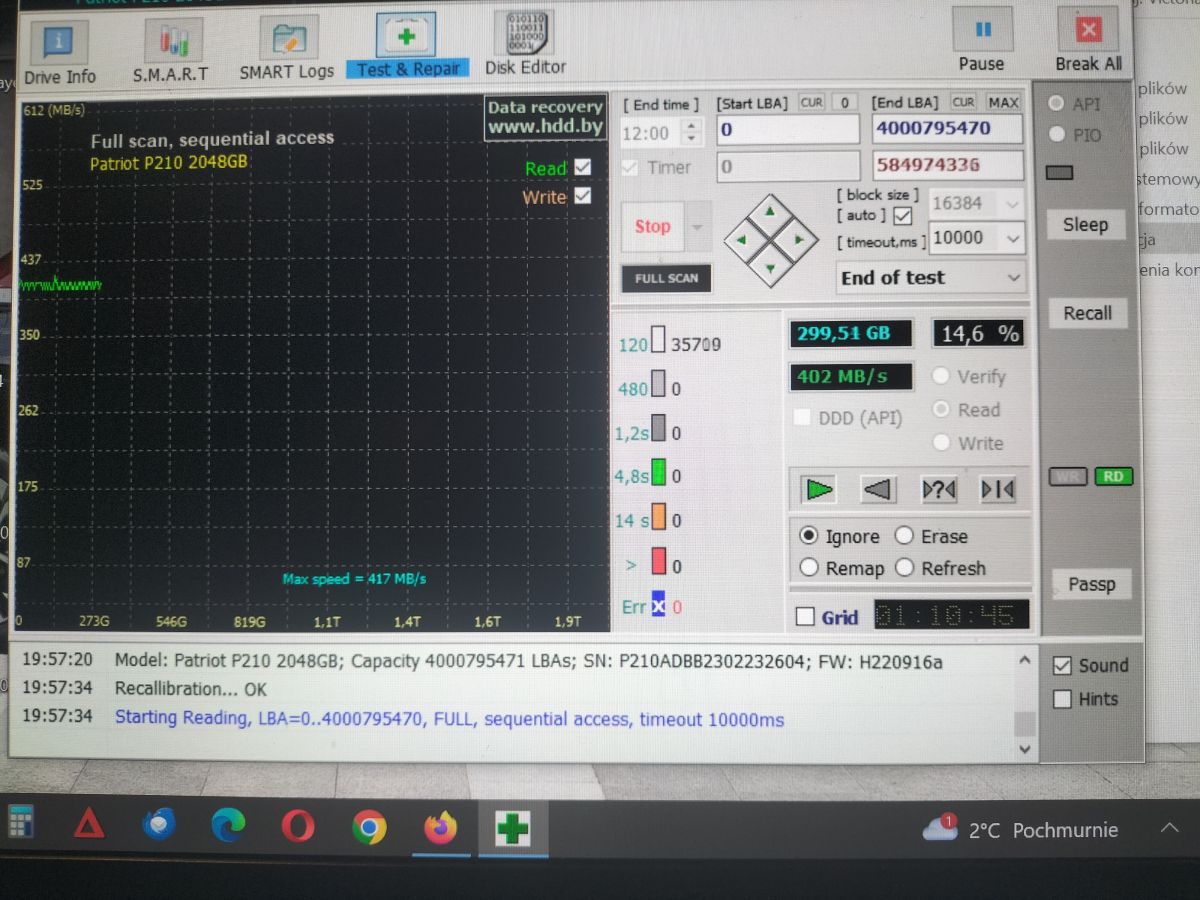Pause the running scan
Screen dimensions: 1200x900
click(x=982, y=40)
